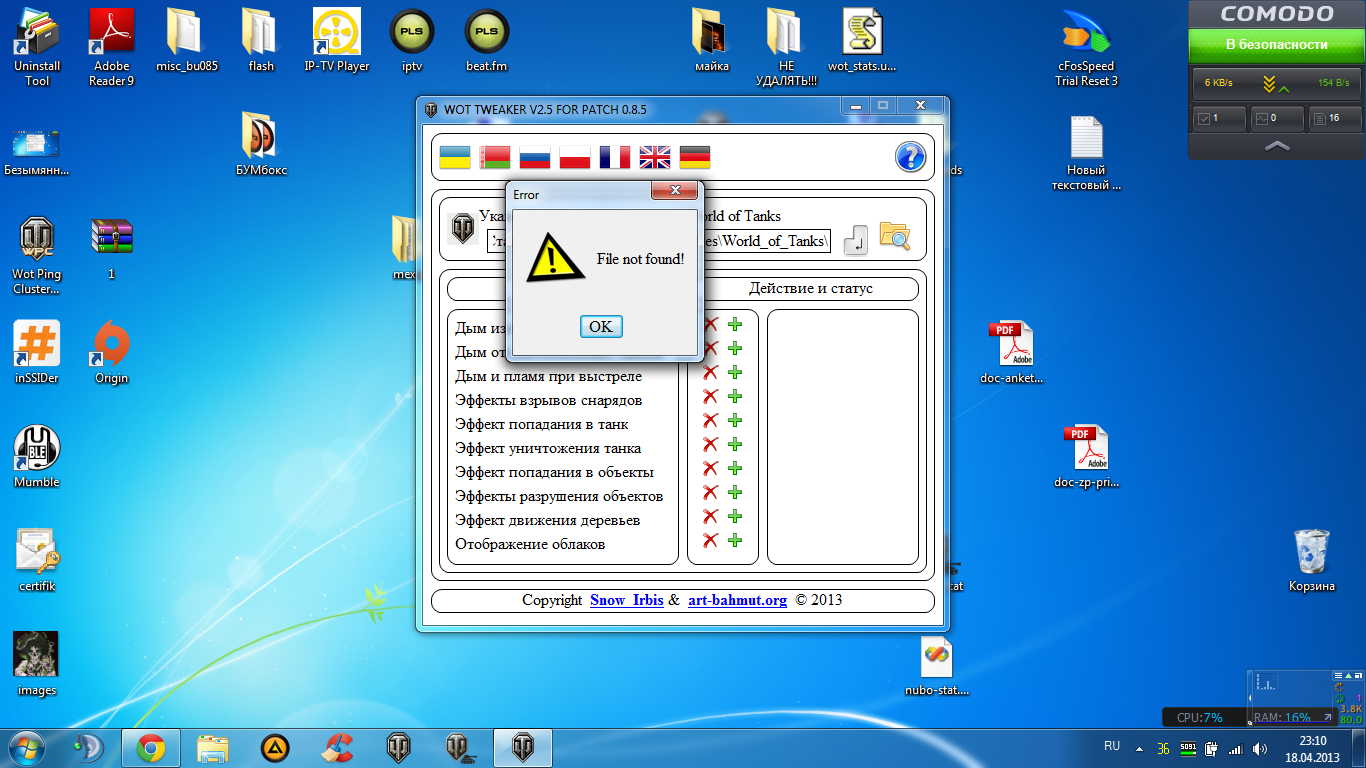The width and height of the screenshot is (1366, 768).
Task: Open AIMP from the taskbar
Action: pos(275,748)
